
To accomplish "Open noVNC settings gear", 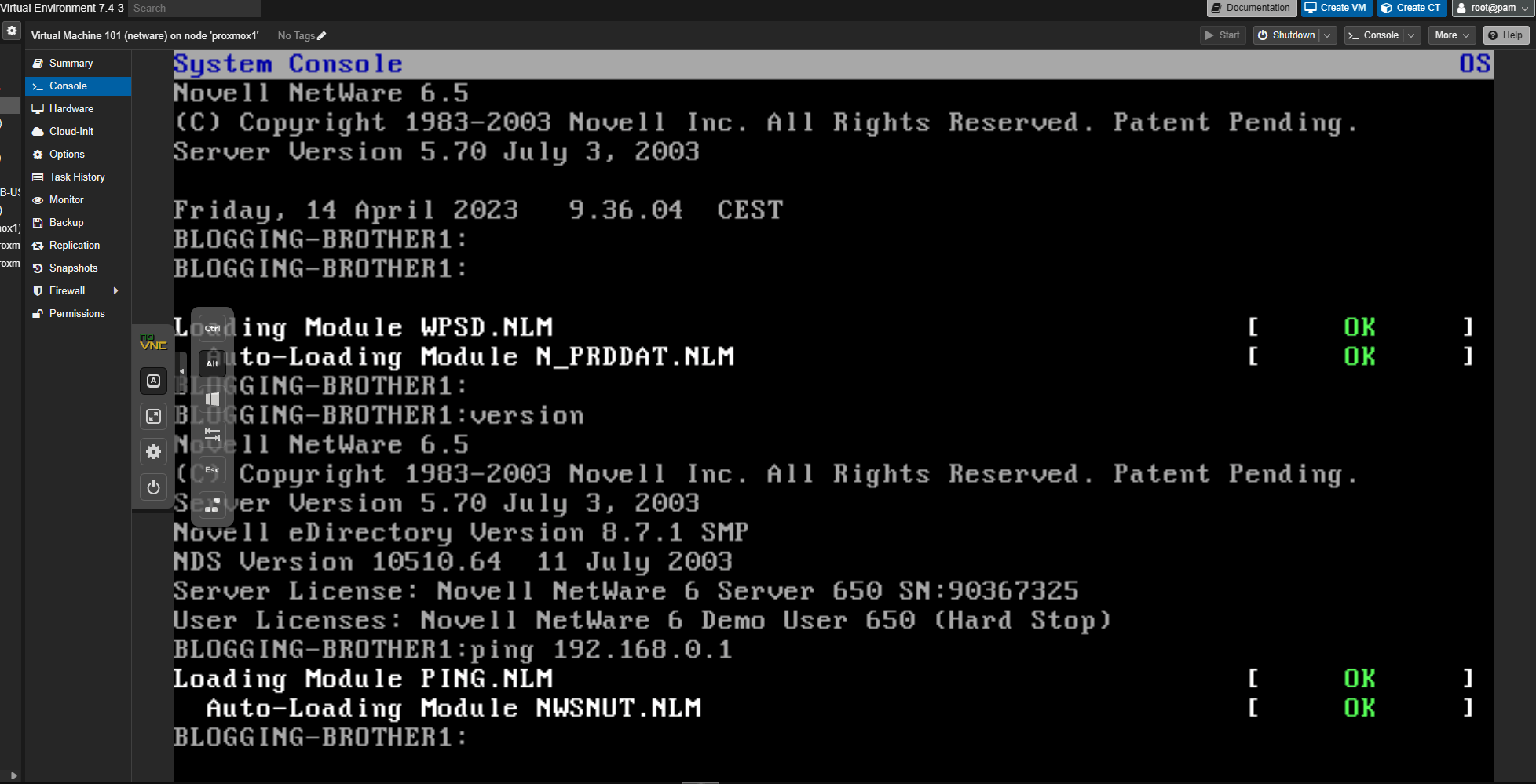I will pos(154,452).
